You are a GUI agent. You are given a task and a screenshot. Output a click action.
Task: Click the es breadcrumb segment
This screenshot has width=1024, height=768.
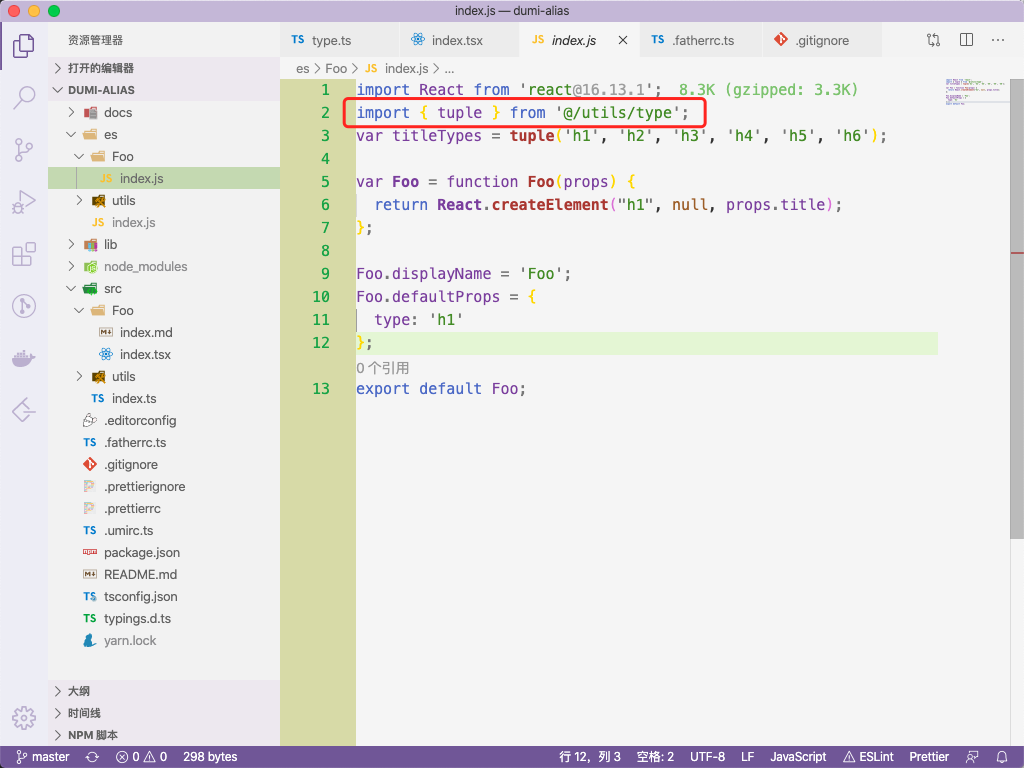click(302, 69)
